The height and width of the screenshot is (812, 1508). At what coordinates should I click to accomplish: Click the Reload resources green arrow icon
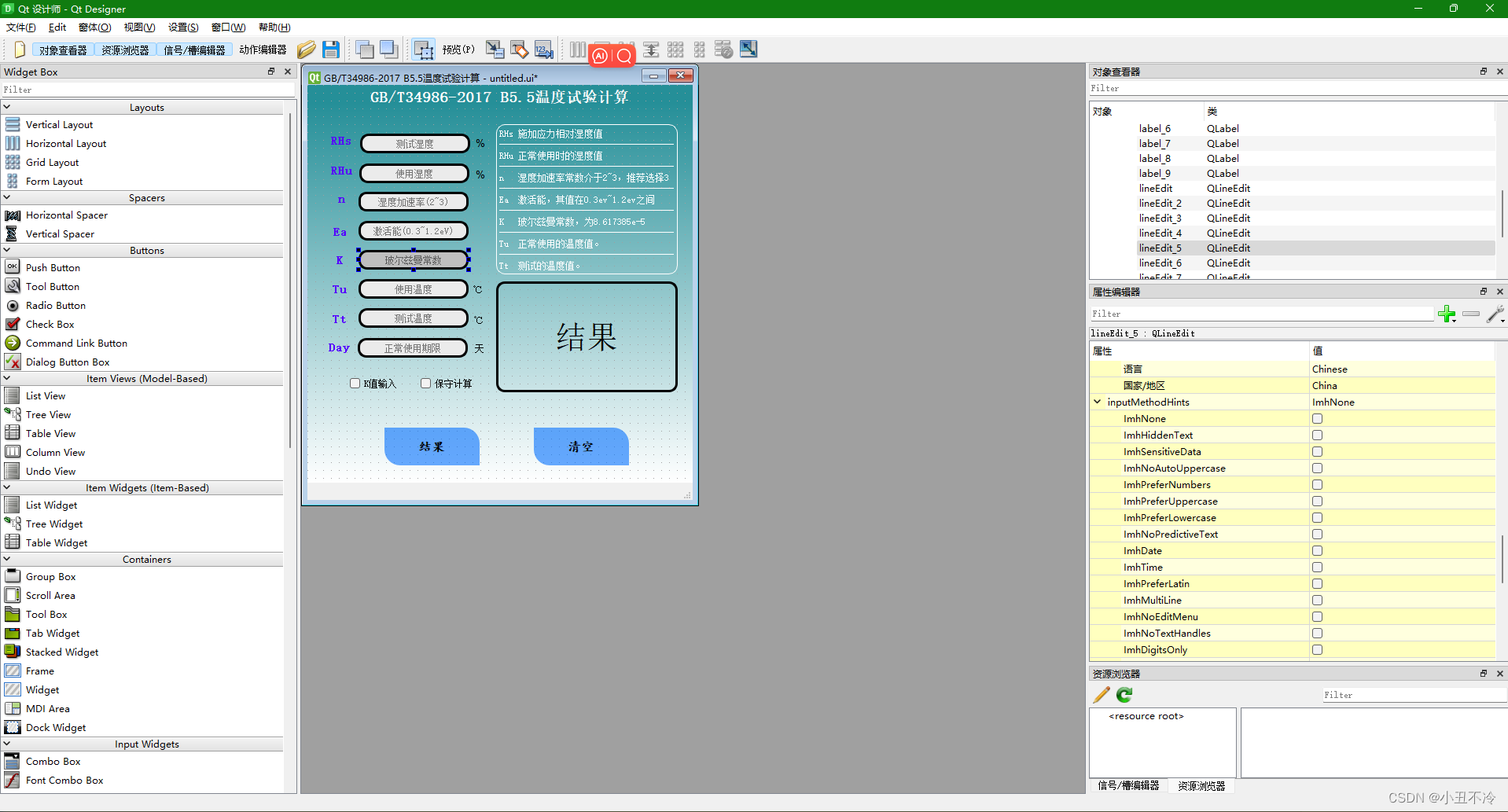click(x=1124, y=695)
